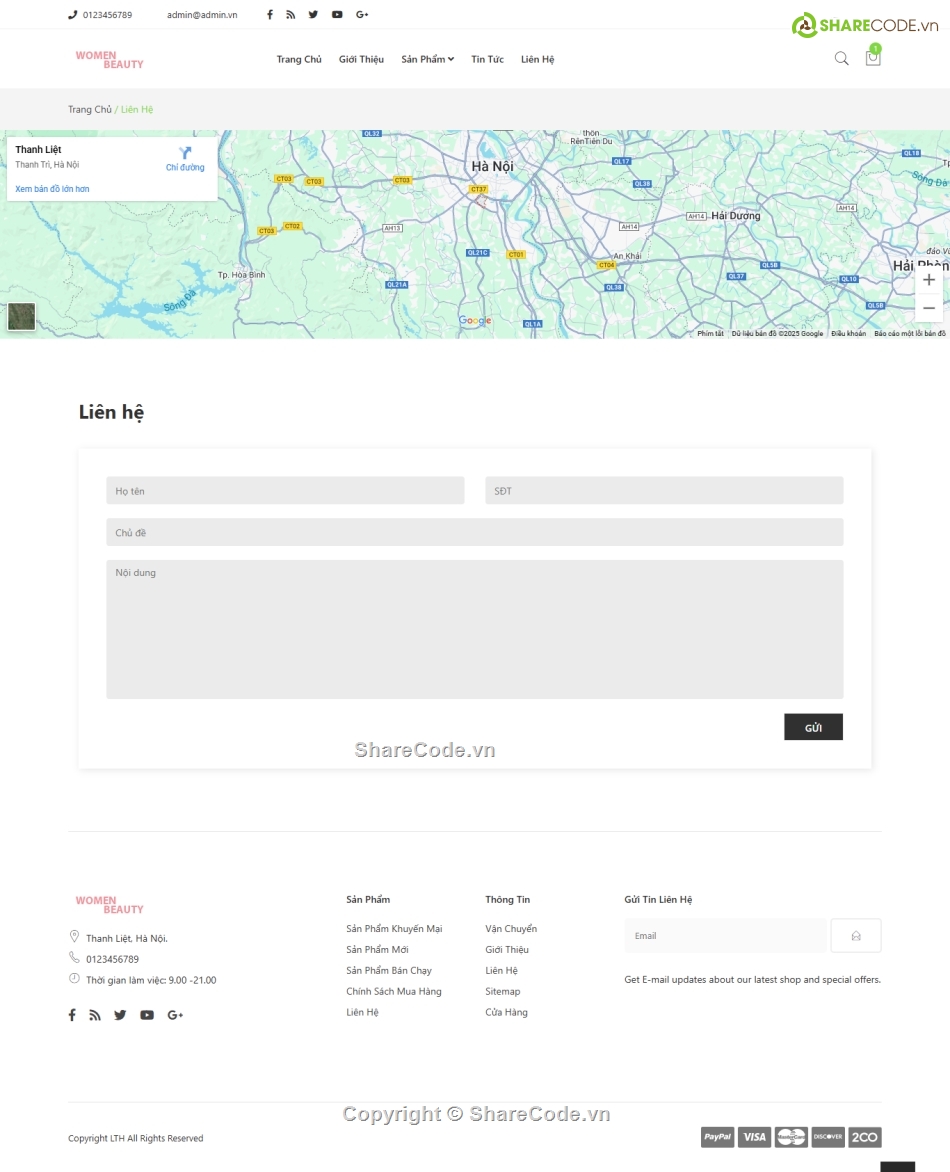The image size is (950, 1172).
Task: Select Liên Hệ in the main navigation
Action: [537, 59]
